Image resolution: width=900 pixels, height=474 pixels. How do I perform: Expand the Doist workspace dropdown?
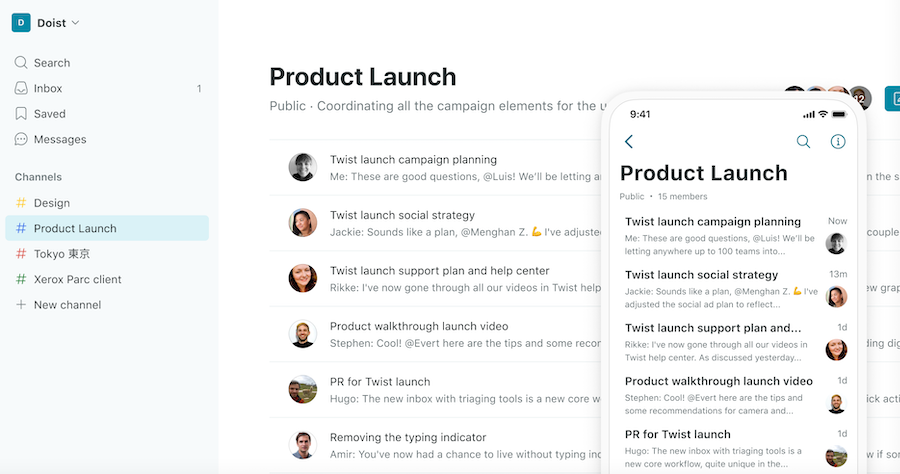(75, 23)
